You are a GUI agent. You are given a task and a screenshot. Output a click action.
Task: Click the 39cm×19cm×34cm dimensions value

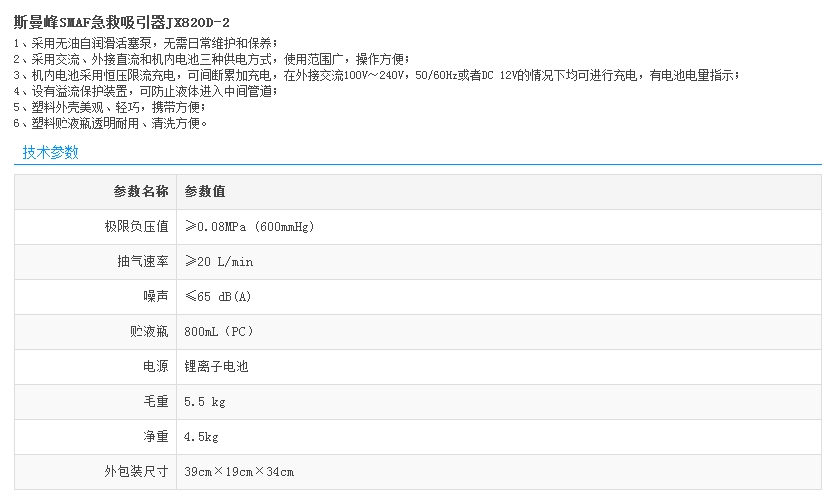(x=239, y=472)
